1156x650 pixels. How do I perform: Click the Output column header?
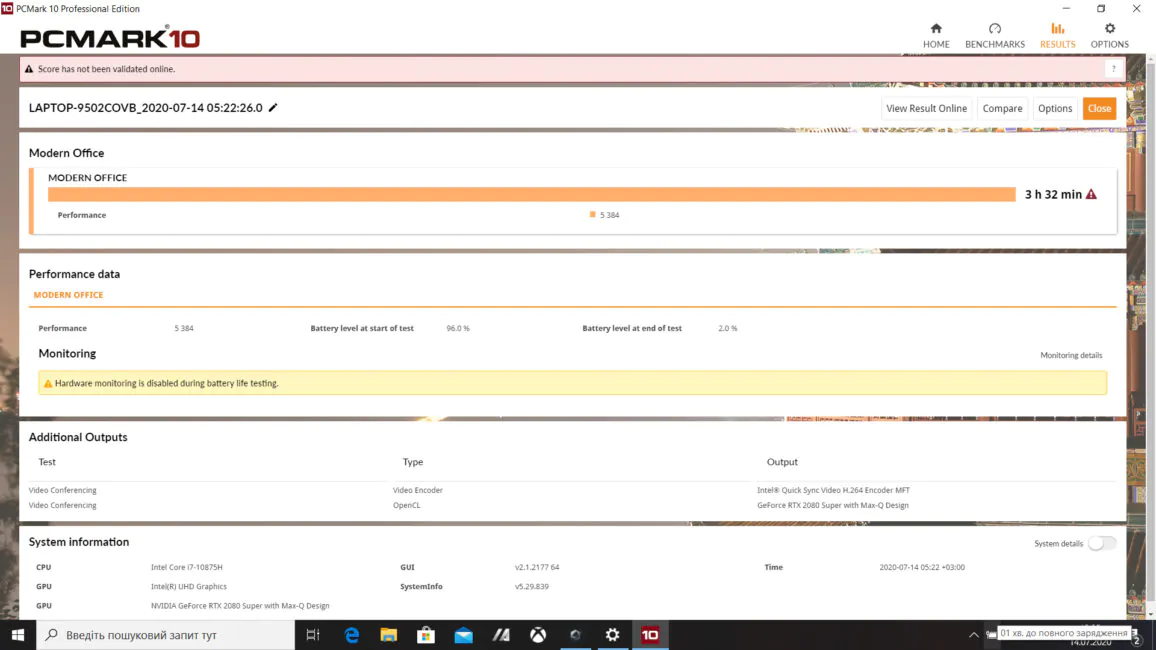point(781,462)
